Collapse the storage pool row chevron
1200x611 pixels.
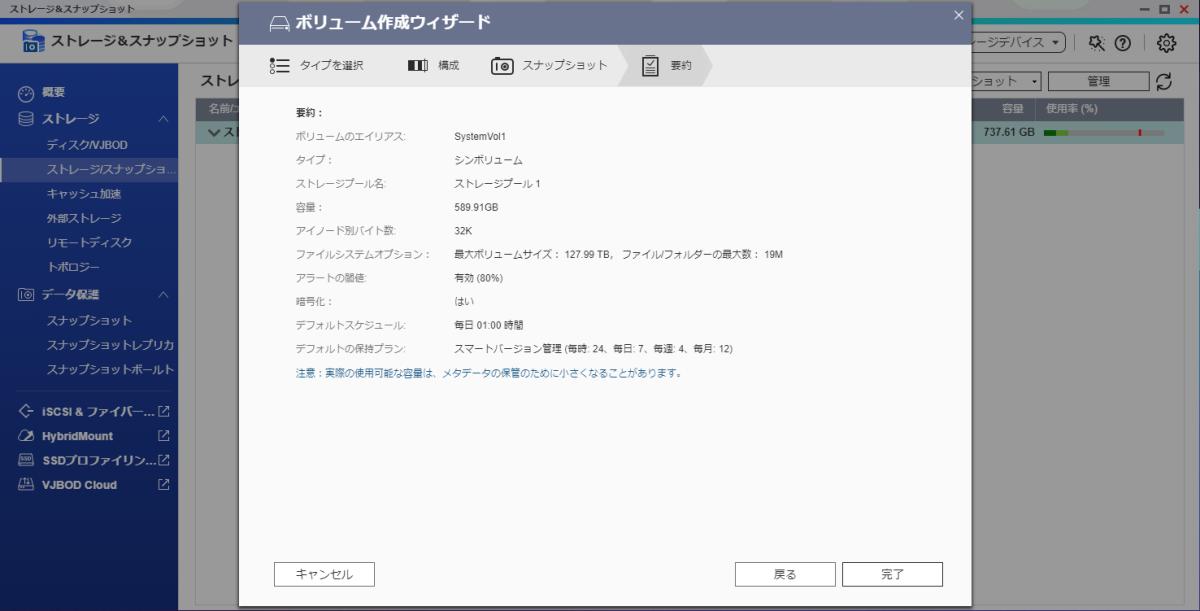[213, 132]
